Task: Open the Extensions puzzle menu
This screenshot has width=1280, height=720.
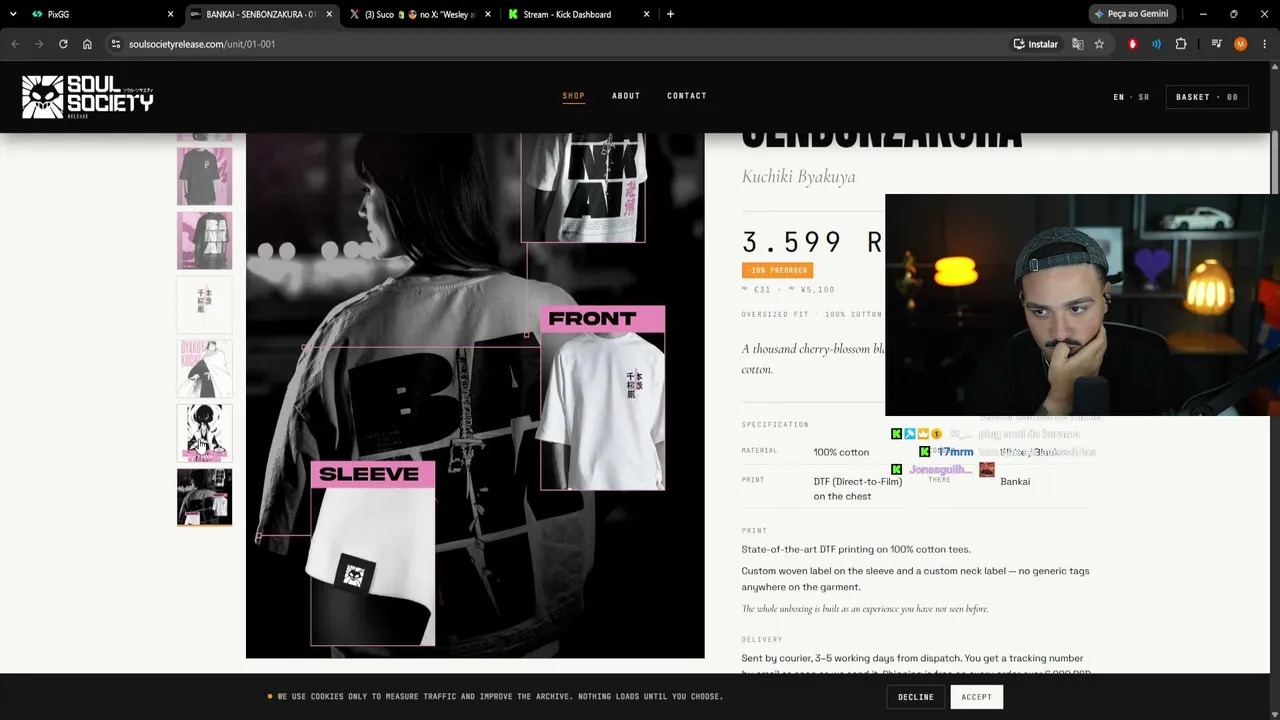Action: (1181, 44)
